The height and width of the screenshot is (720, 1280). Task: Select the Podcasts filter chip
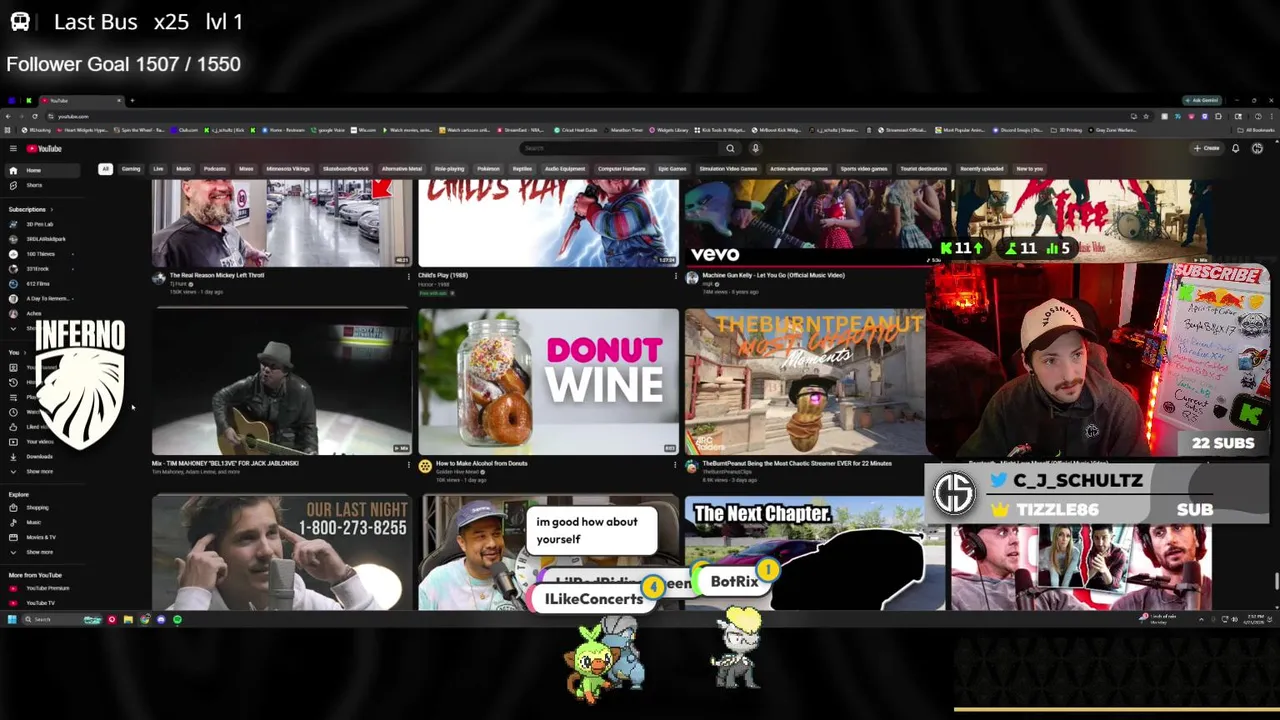coord(215,169)
